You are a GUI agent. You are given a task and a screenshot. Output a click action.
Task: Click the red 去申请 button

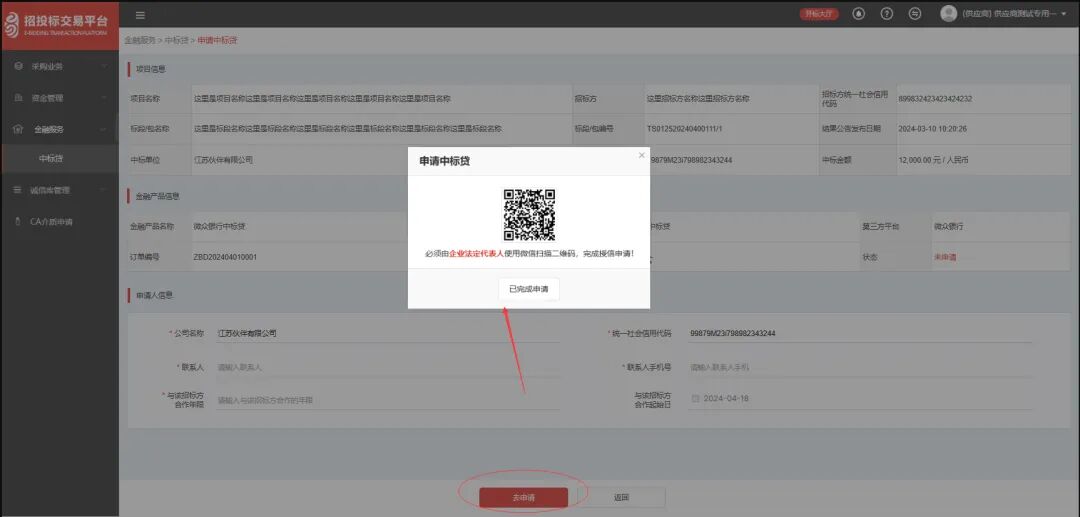523,498
